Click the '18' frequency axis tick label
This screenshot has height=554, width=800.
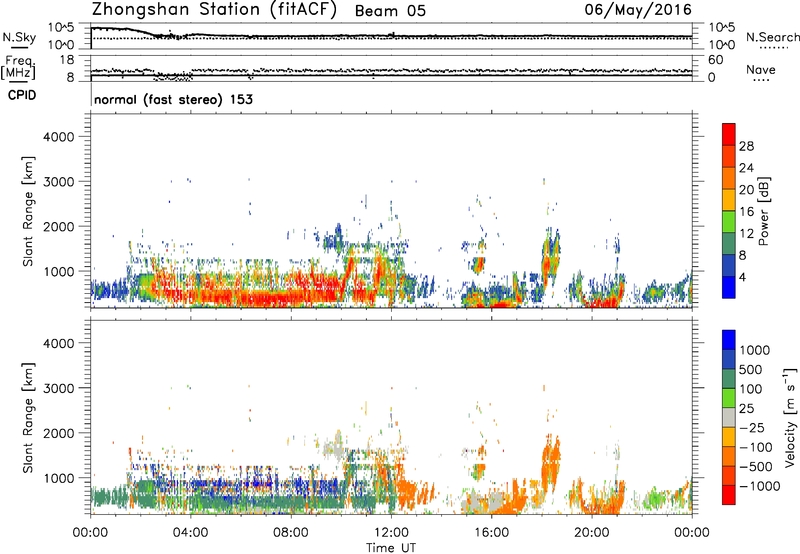[x=66, y=60]
